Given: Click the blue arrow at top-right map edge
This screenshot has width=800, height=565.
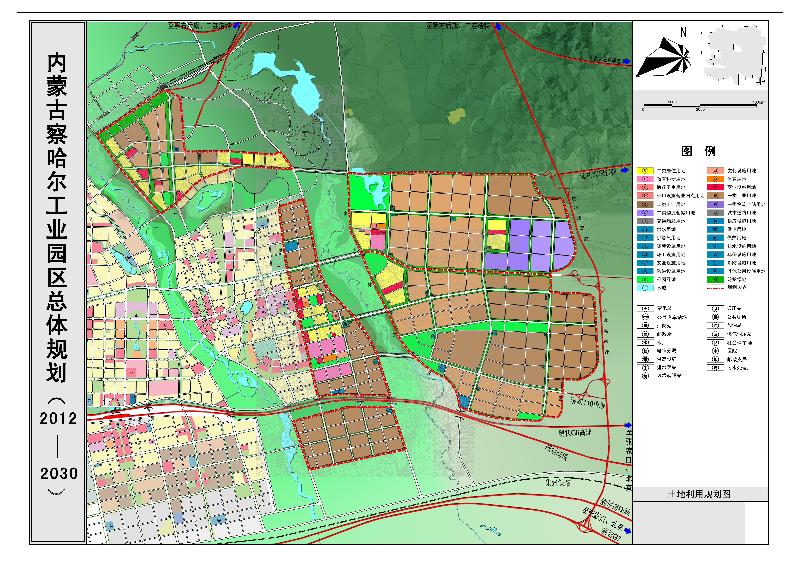Looking at the screenshot, I should click(625, 62).
